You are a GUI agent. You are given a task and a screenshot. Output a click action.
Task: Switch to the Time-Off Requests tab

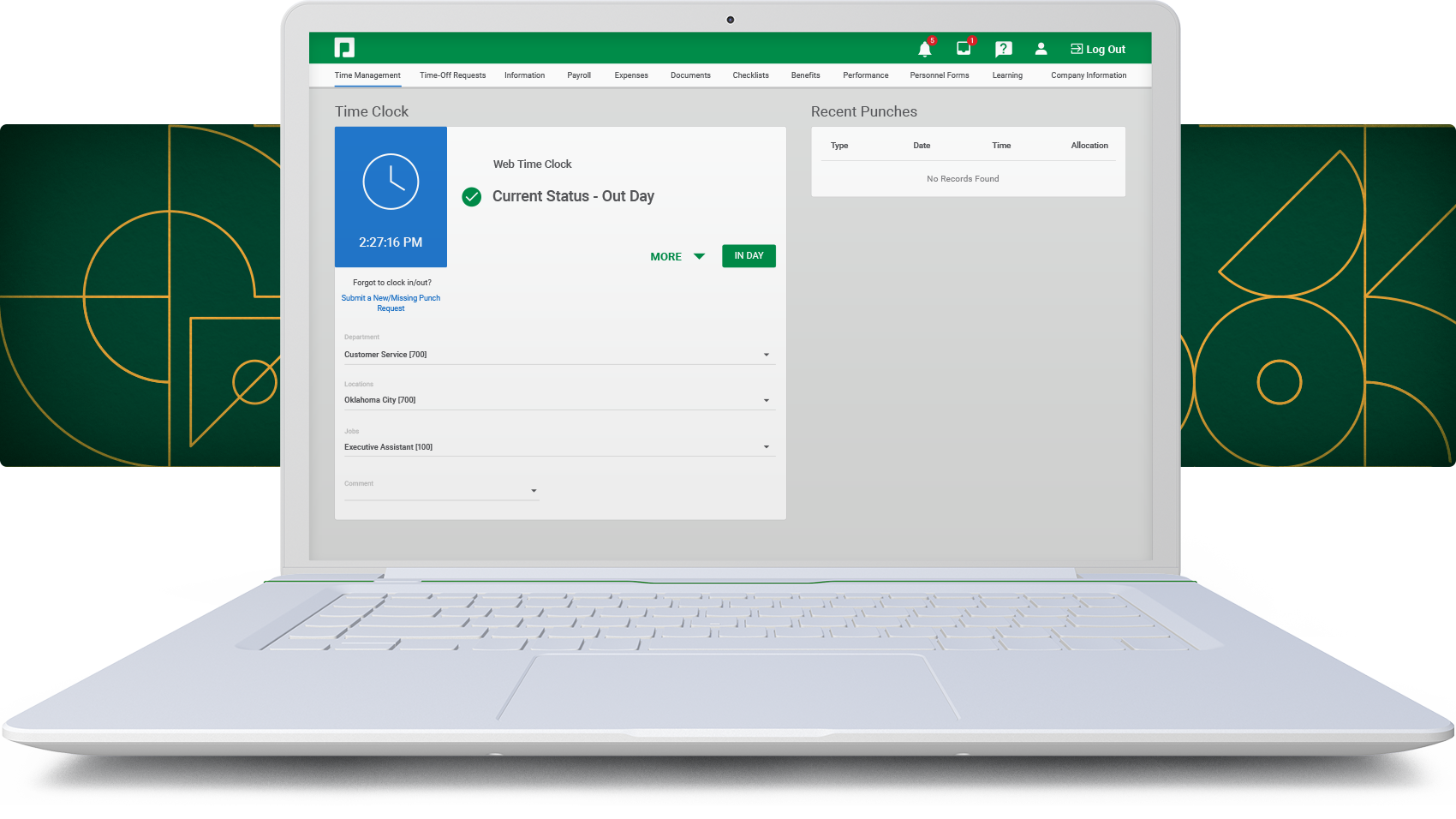pyautogui.click(x=452, y=75)
